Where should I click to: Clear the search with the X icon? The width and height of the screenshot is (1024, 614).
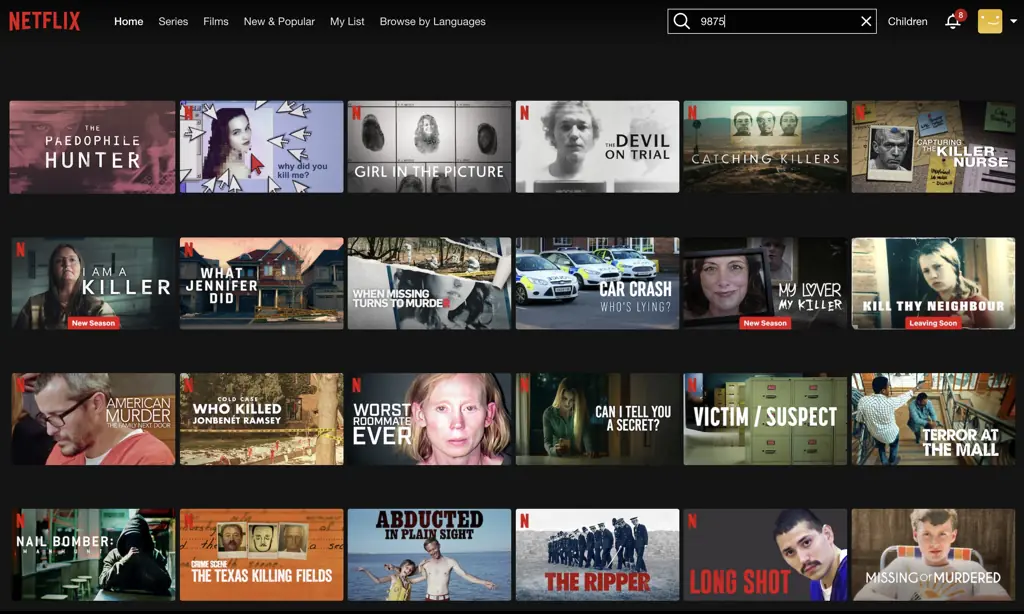point(866,20)
